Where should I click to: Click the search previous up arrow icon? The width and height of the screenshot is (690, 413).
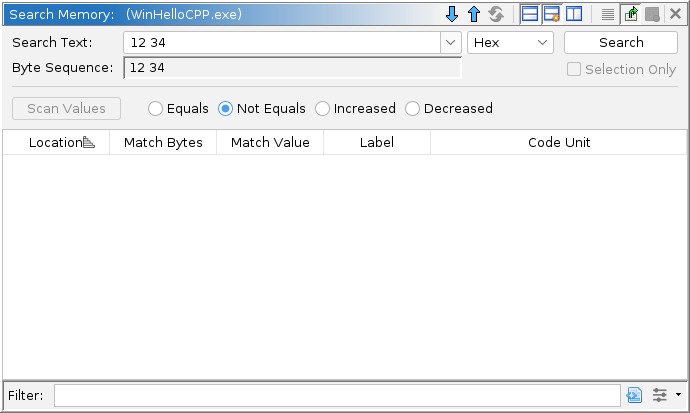(474, 15)
